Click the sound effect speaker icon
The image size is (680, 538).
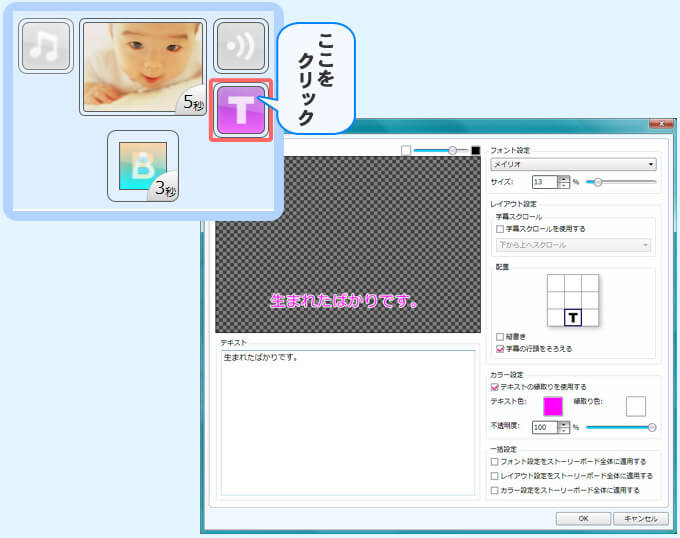[x=240, y=46]
